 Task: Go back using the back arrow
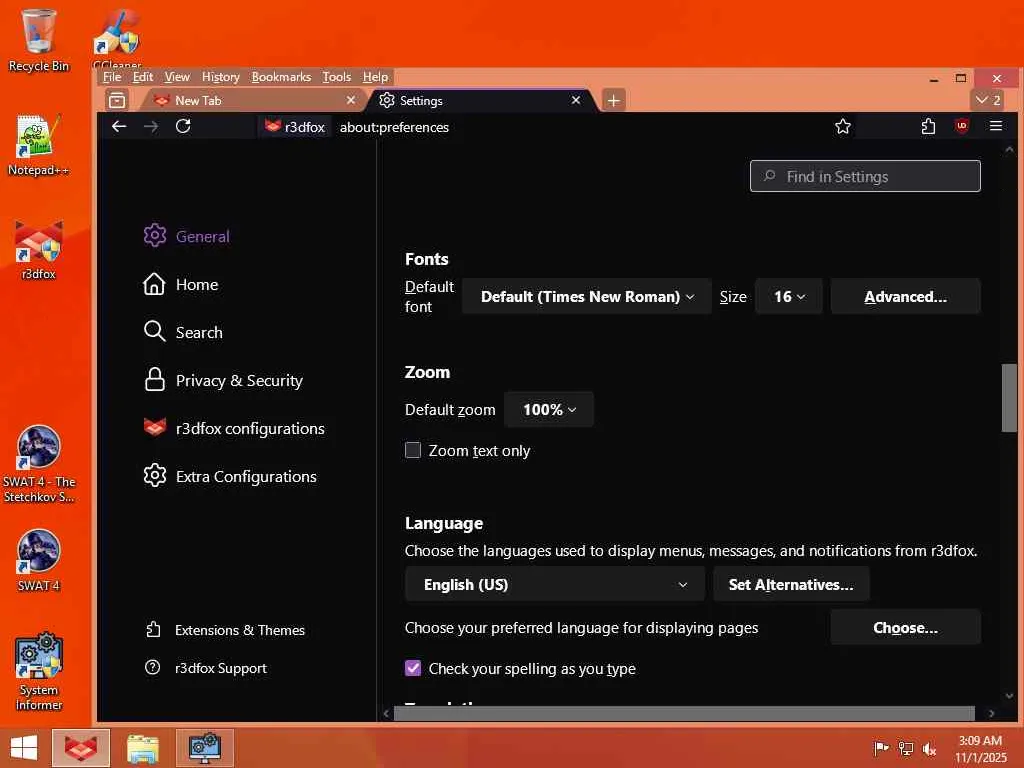(119, 126)
